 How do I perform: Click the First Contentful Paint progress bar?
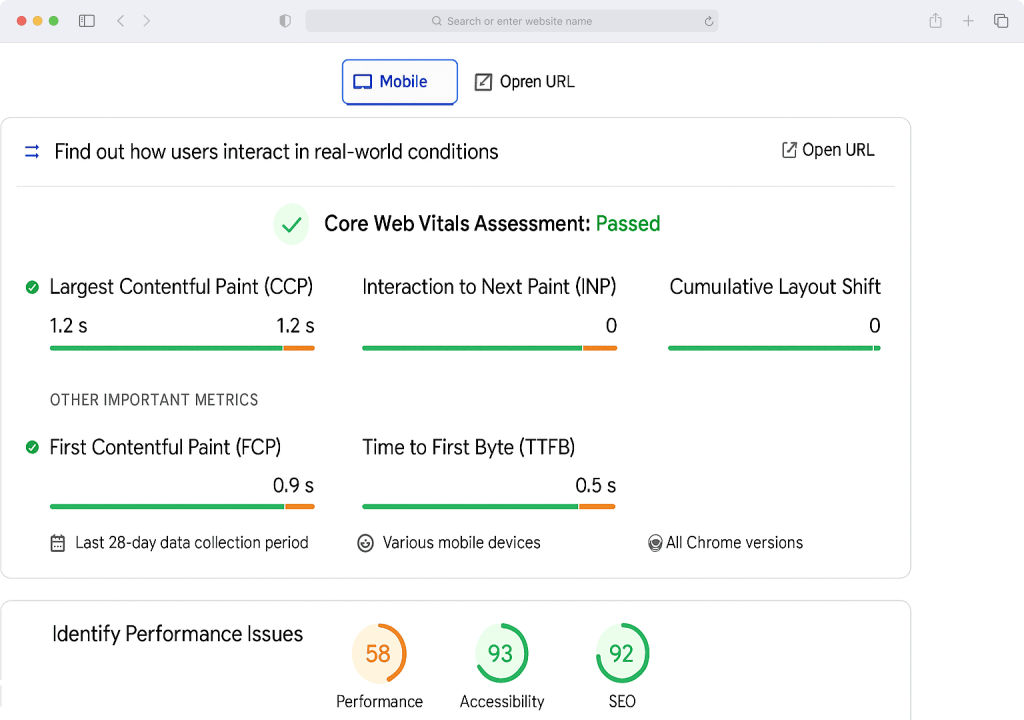[182, 506]
